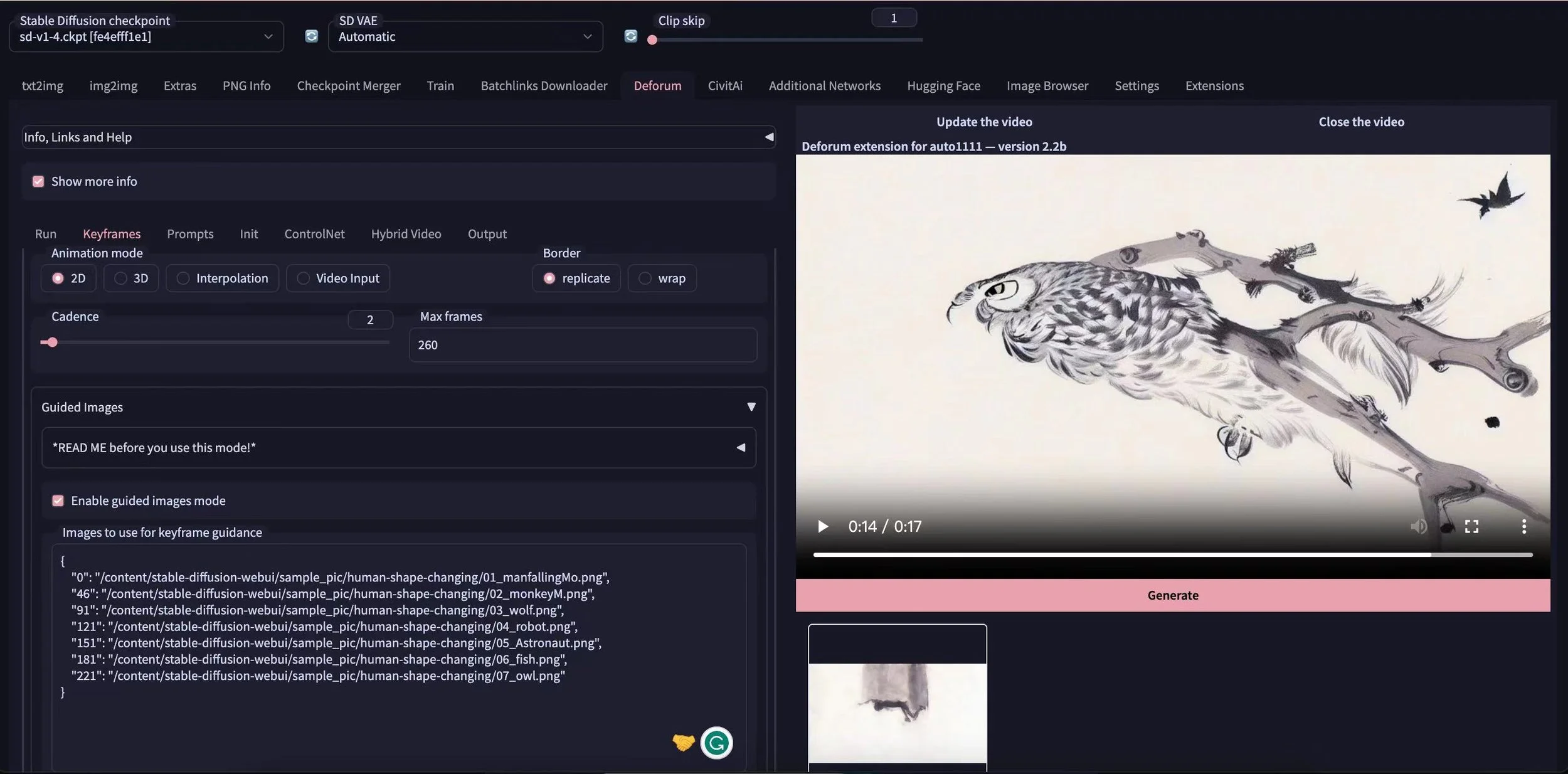1568x774 pixels.
Task: Play the generated owl video
Action: [823, 526]
